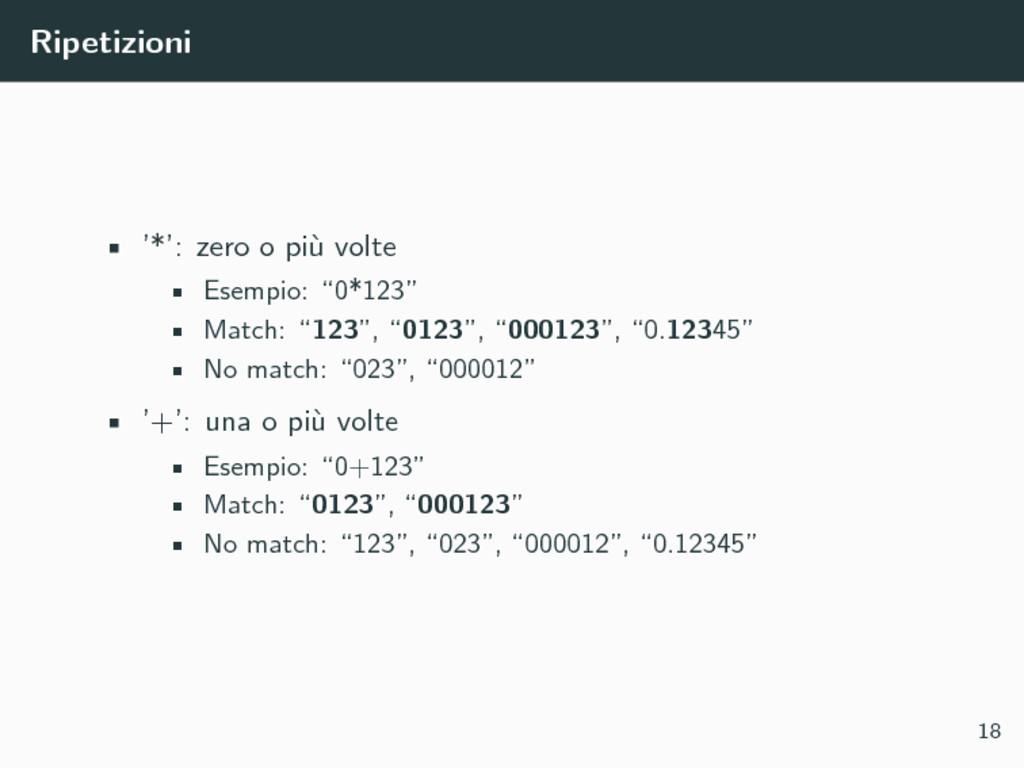Click the Esempio "0+123" text

[x=314, y=466]
